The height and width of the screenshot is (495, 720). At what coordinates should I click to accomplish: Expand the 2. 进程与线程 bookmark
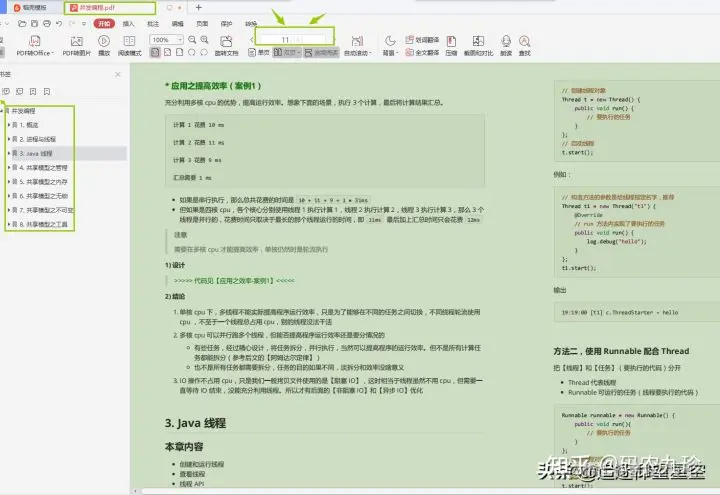9,139
